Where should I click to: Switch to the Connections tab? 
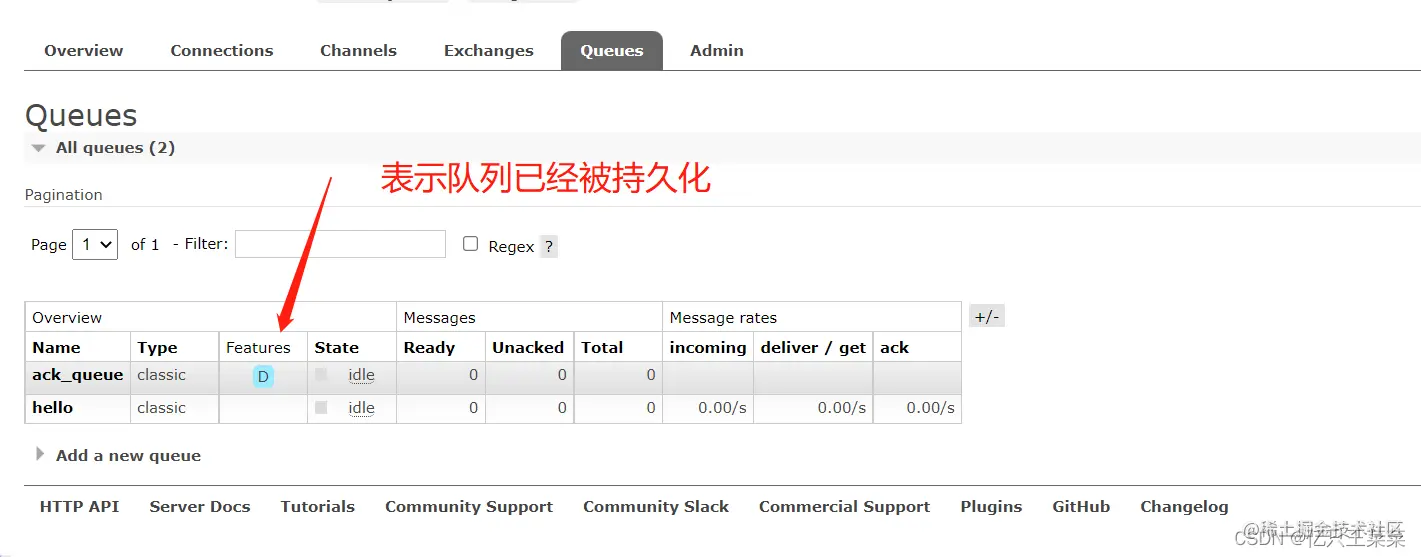(222, 51)
